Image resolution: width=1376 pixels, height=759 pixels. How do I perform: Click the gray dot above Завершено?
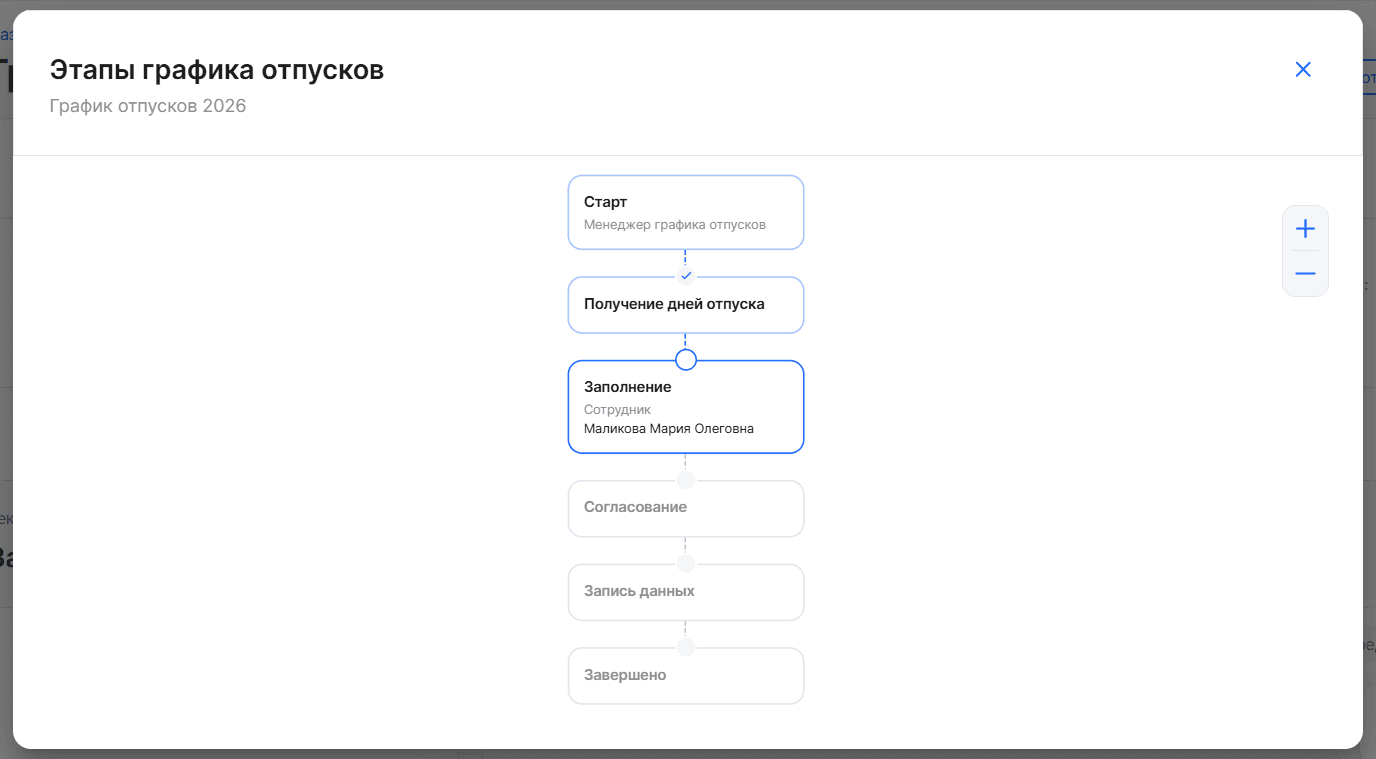686,648
